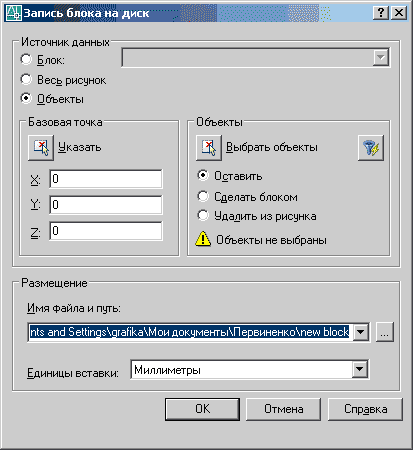Choose the Сделать блоком radio option
The image size is (413, 450).
pos(203,196)
